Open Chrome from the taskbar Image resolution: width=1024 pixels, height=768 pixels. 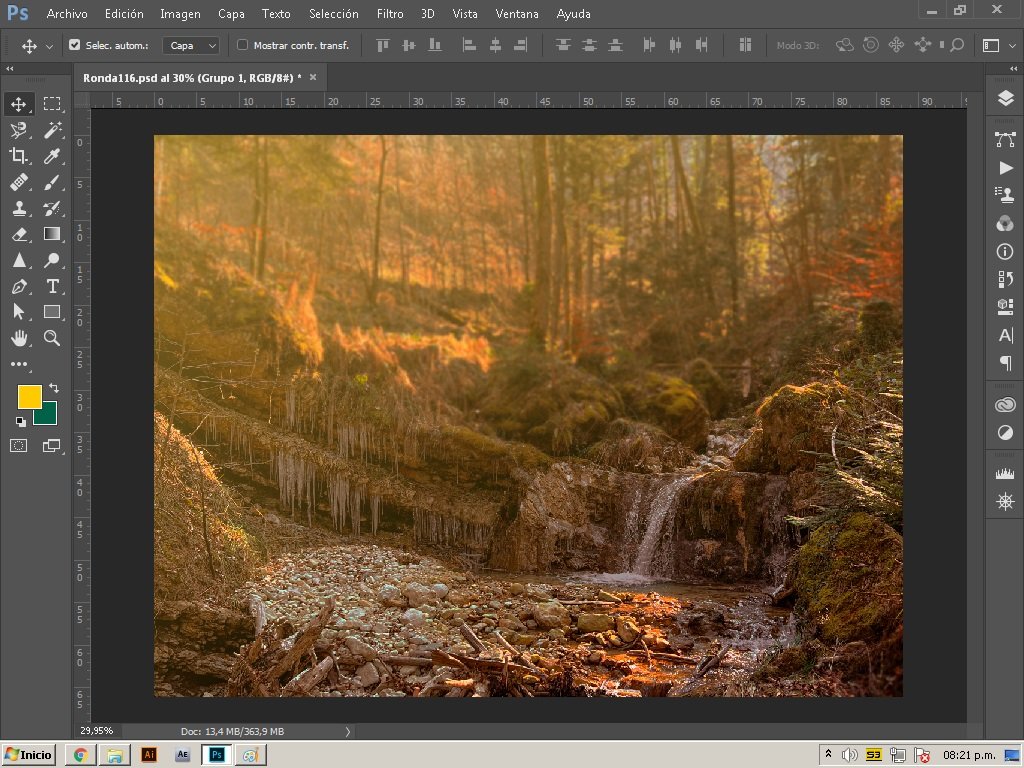[x=80, y=755]
